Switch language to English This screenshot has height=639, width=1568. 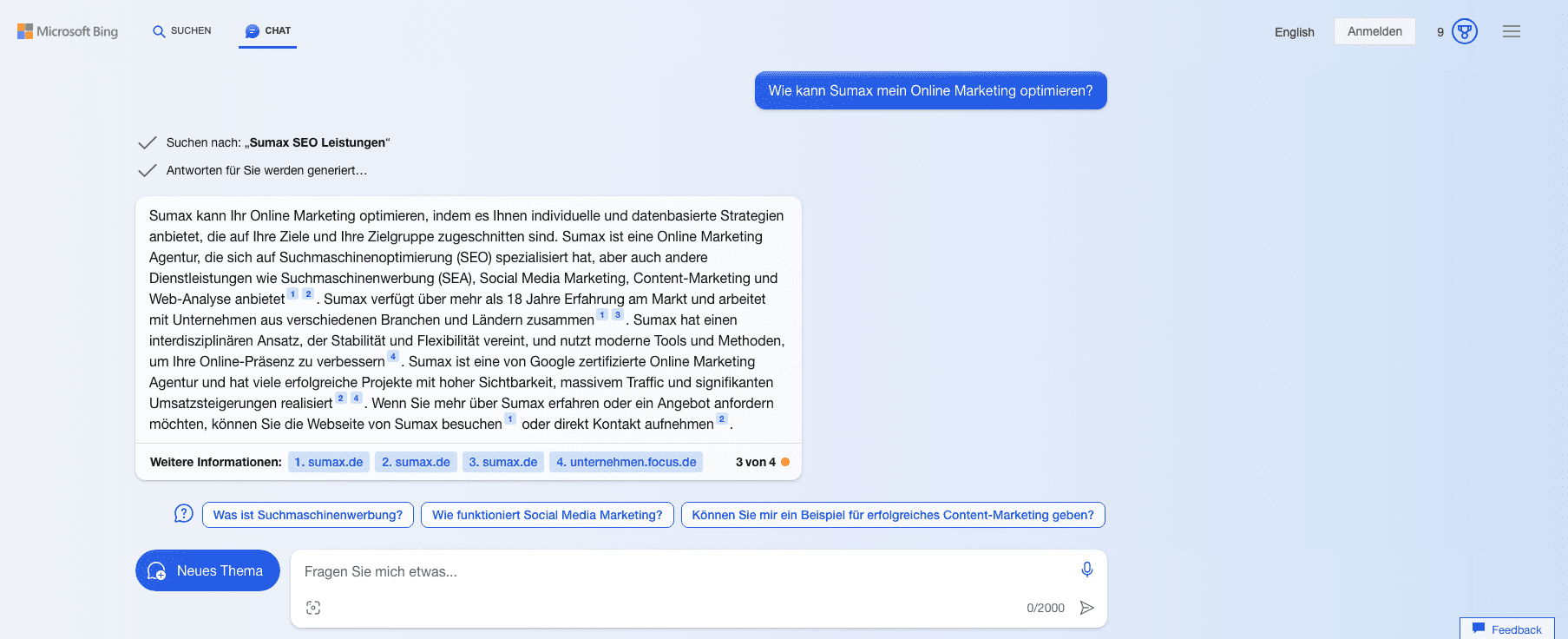click(x=1294, y=32)
